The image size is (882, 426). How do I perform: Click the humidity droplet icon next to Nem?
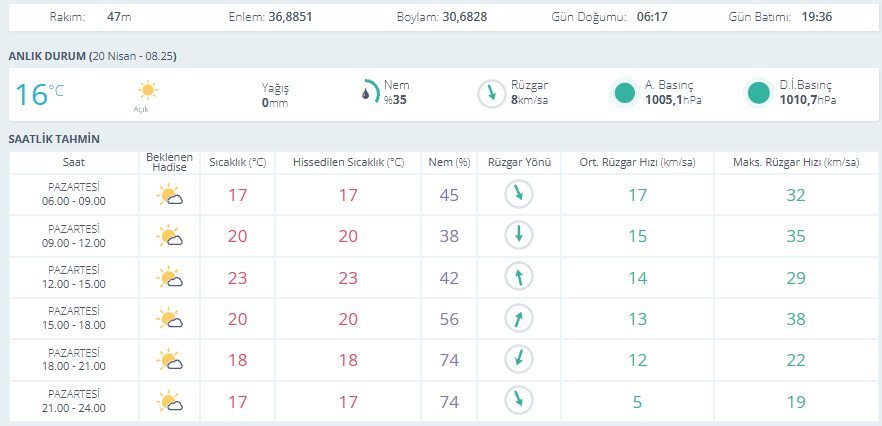(369, 92)
